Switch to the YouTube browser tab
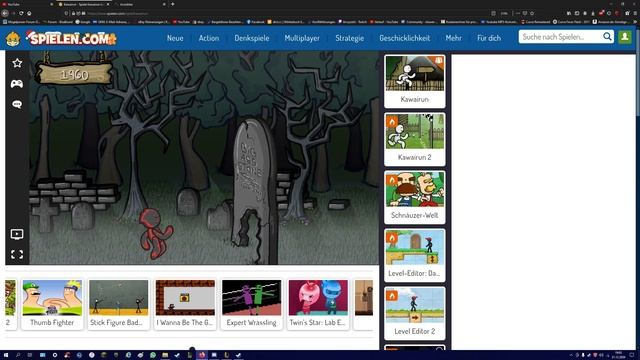The width and height of the screenshot is (640, 360). coord(27,4)
